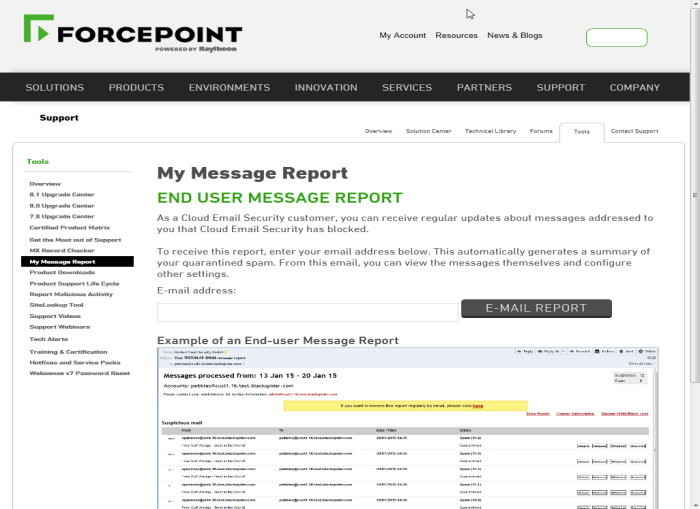
Task: Open PARTNERS menu
Action: [484, 88]
